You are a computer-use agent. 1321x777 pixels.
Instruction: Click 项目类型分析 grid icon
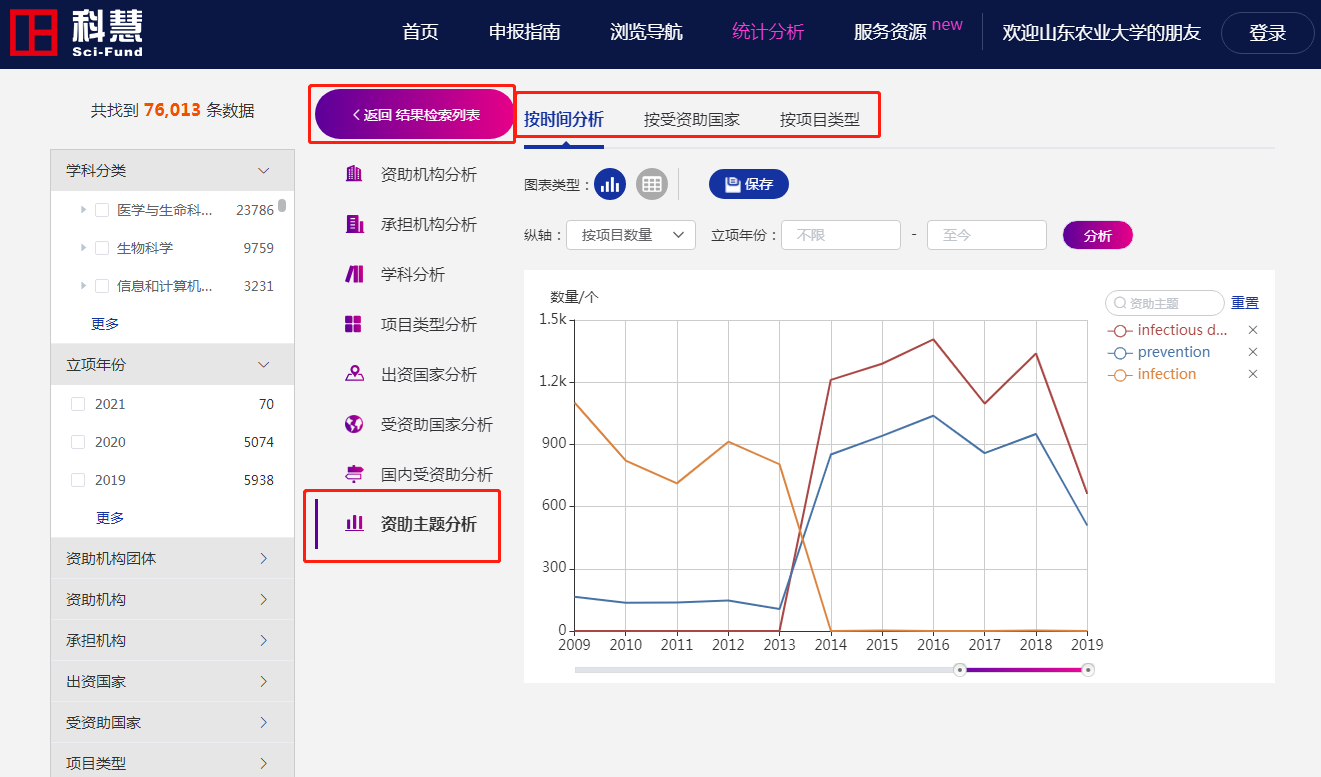pos(354,324)
